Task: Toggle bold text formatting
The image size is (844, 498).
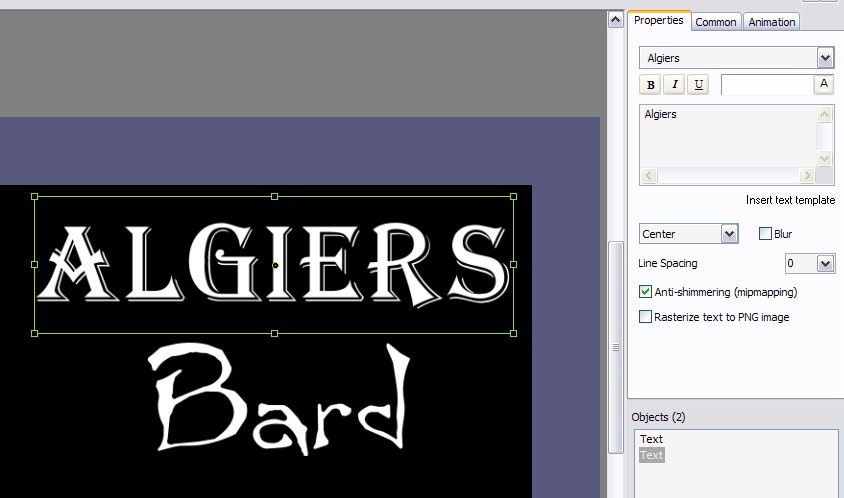Action: point(651,85)
